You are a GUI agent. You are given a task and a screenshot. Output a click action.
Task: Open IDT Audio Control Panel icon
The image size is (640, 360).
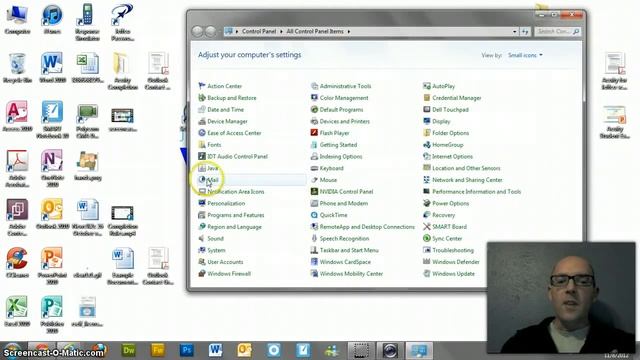point(202,156)
